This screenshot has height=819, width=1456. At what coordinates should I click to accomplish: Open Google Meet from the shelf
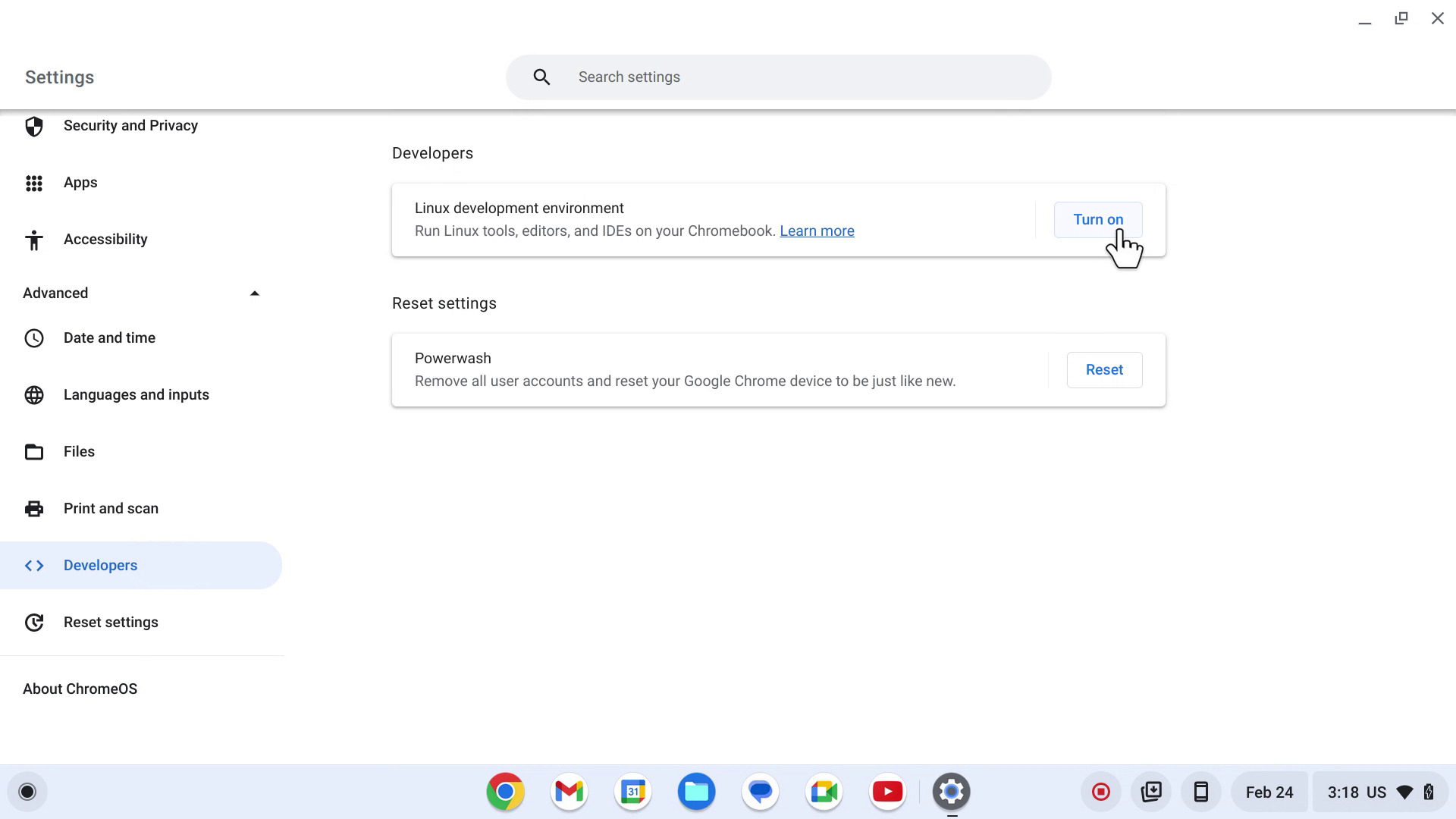click(x=824, y=792)
